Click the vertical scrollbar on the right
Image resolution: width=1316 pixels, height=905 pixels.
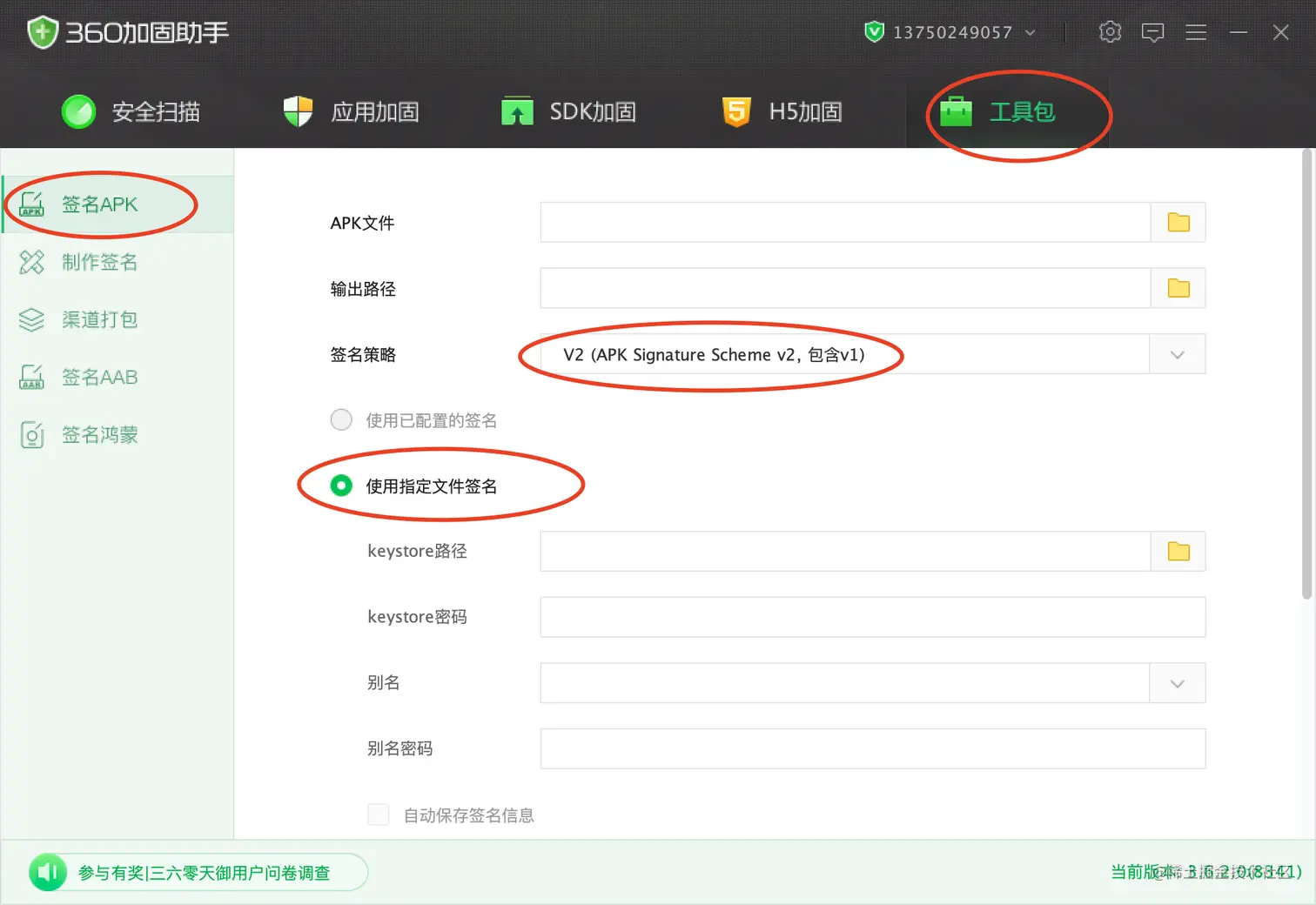[x=1306, y=374]
